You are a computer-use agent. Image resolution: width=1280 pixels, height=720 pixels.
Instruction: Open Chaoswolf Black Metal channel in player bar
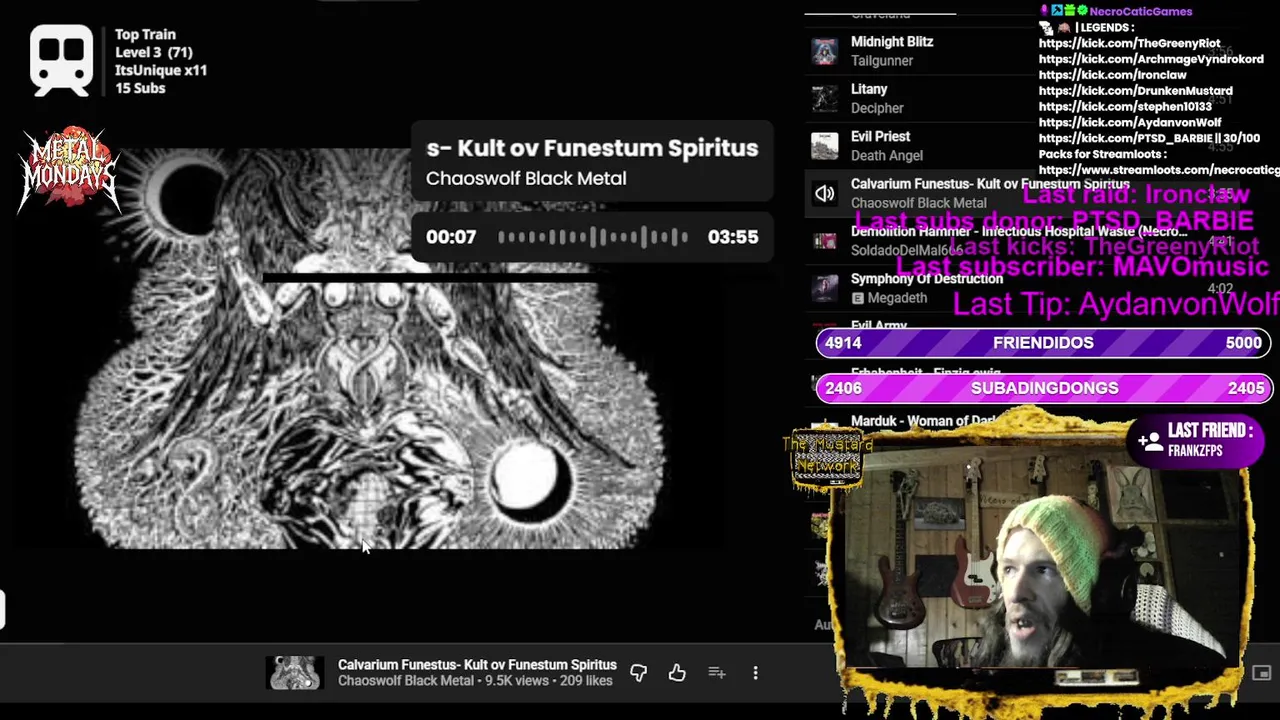406,681
